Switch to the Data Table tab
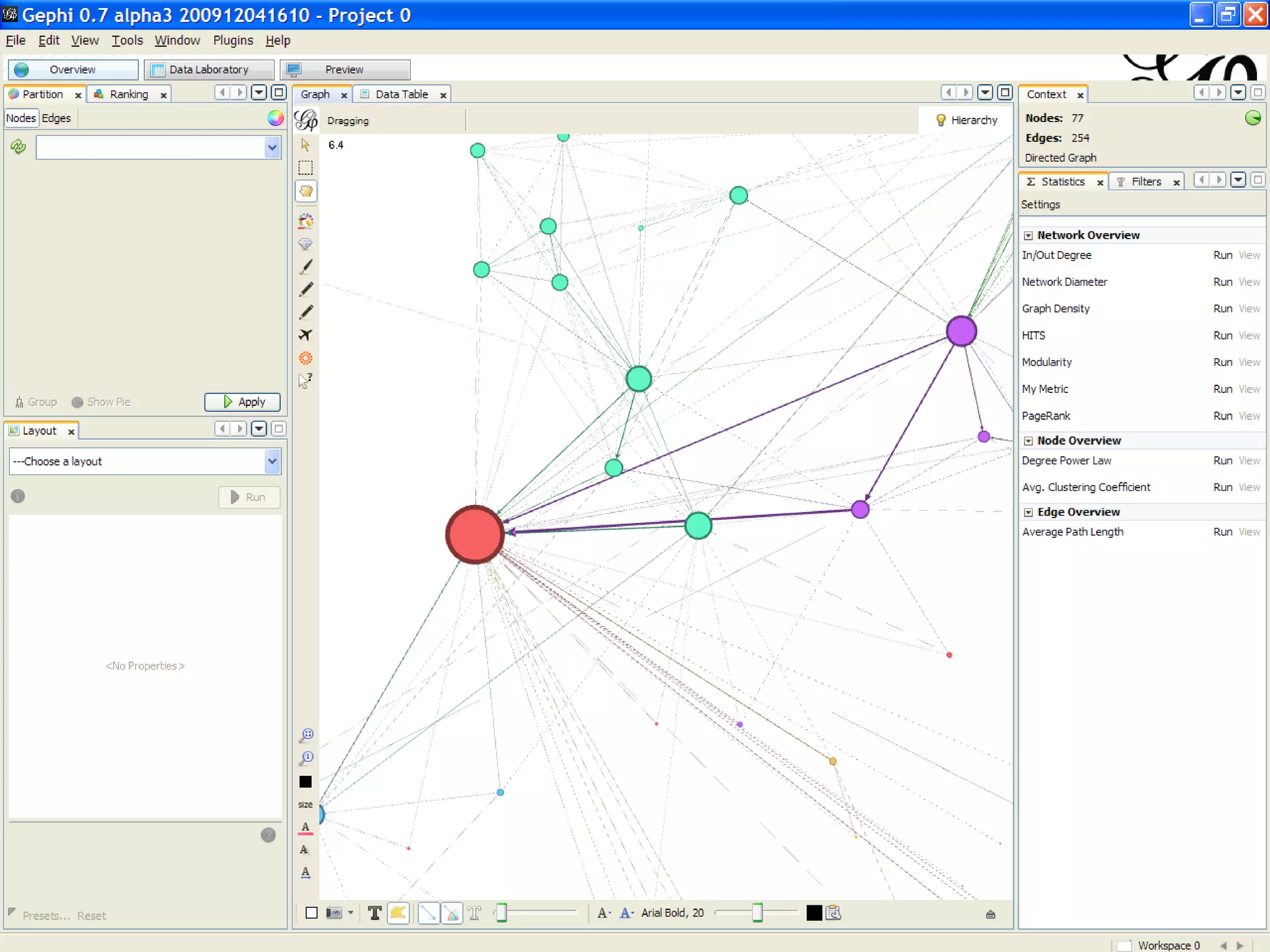1270x952 pixels. (x=401, y=94)
